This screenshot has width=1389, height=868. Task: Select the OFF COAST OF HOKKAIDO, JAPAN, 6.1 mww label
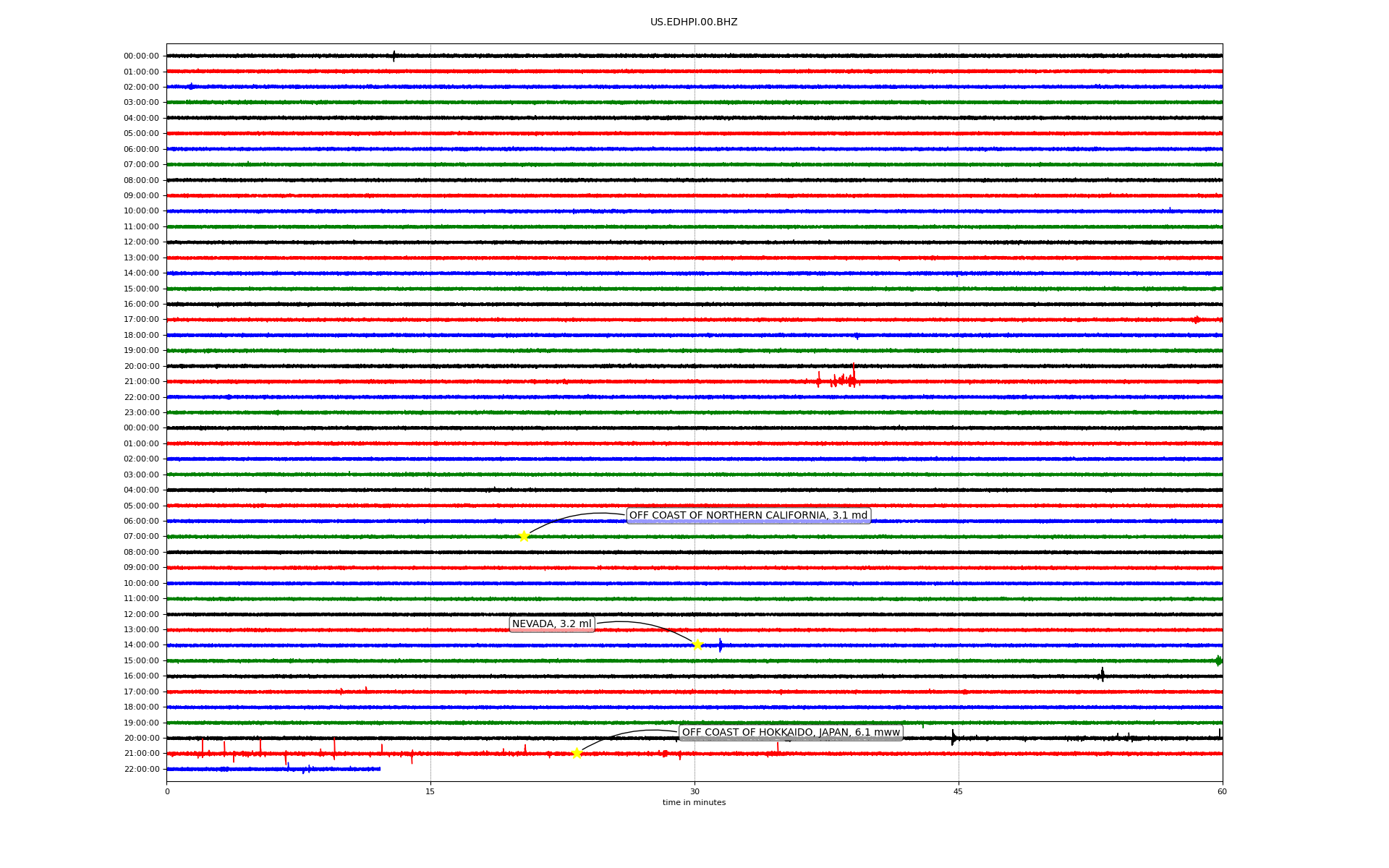coord(791,733)
